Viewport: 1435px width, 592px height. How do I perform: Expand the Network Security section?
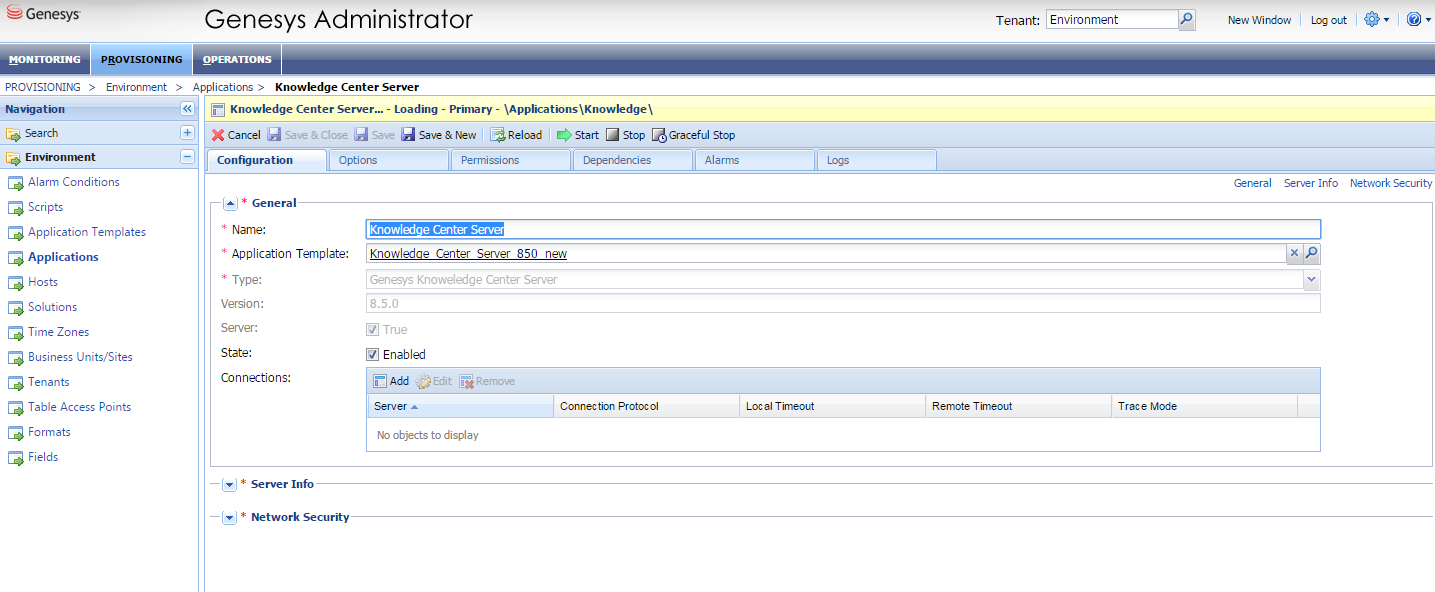(x=229, y=518)
